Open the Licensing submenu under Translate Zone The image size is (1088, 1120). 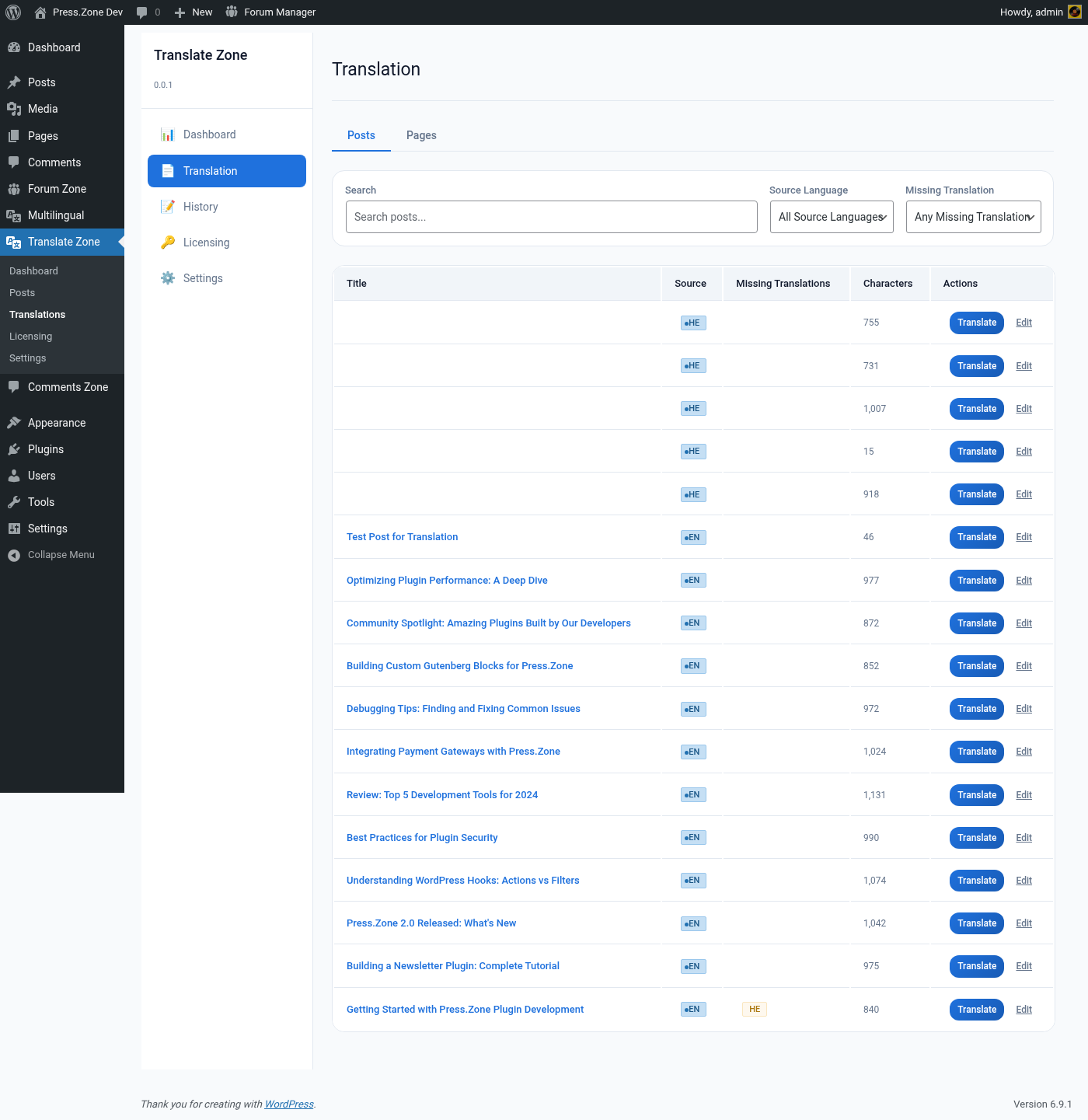coord(31,337)
